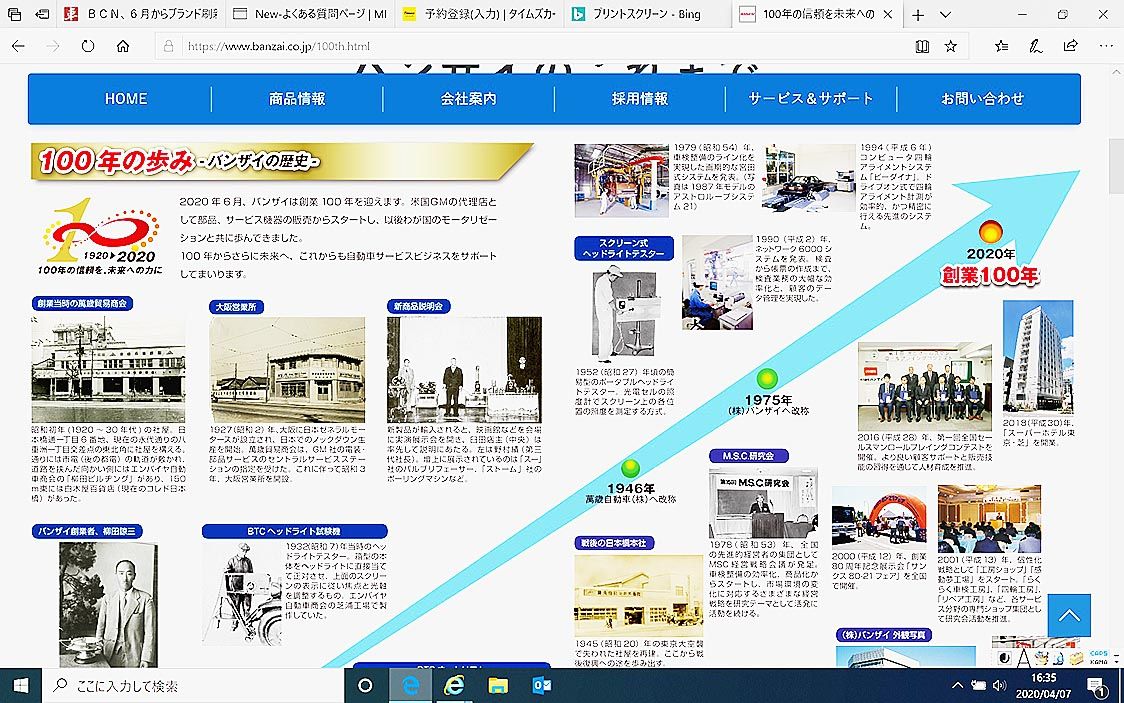Click the 100th anniversary 1920-2020 logo
This screenshot has height=703, width=1124.
[x=101, y=236]
